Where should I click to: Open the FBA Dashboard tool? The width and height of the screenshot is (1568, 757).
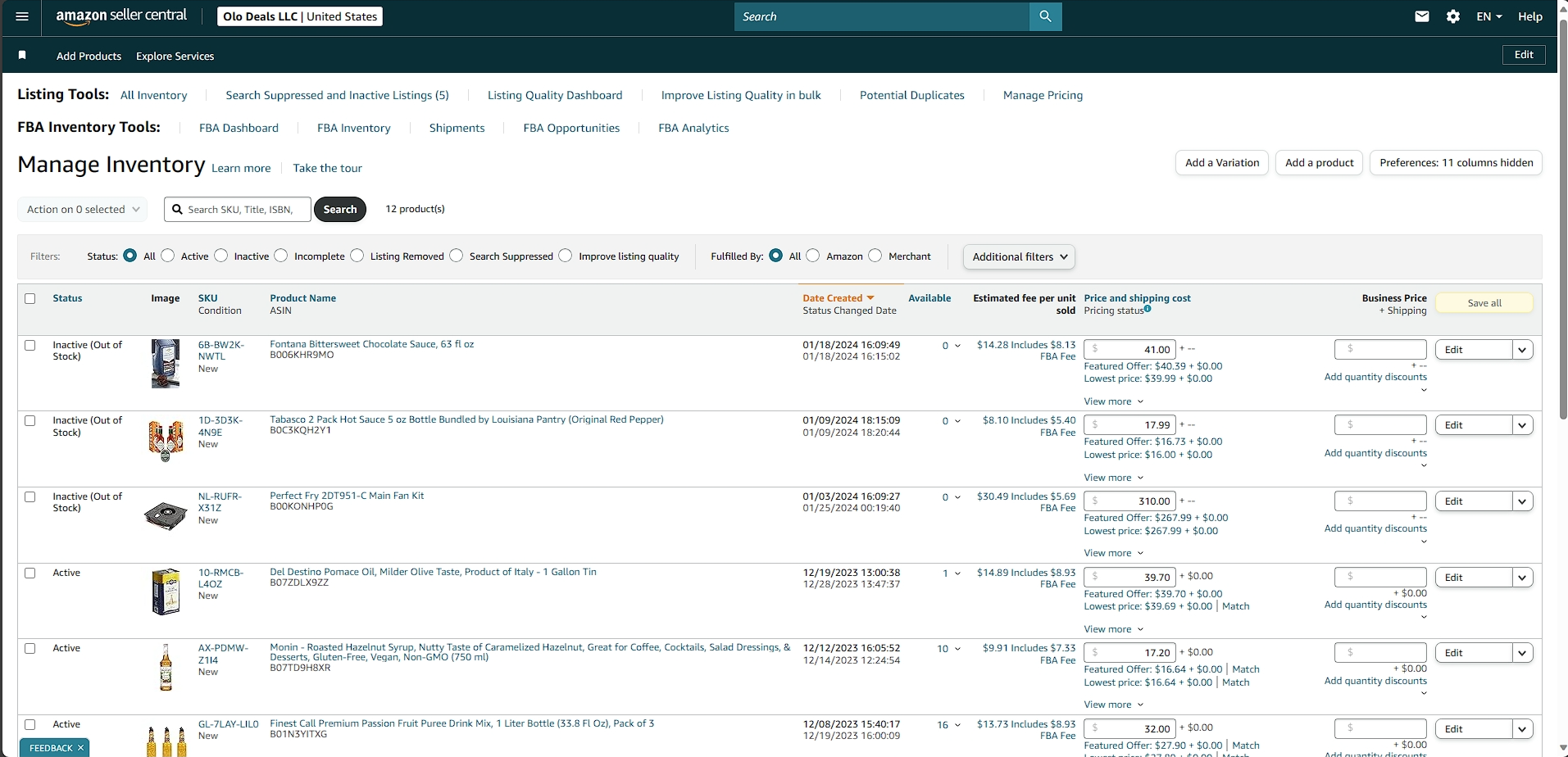[239, 128]
